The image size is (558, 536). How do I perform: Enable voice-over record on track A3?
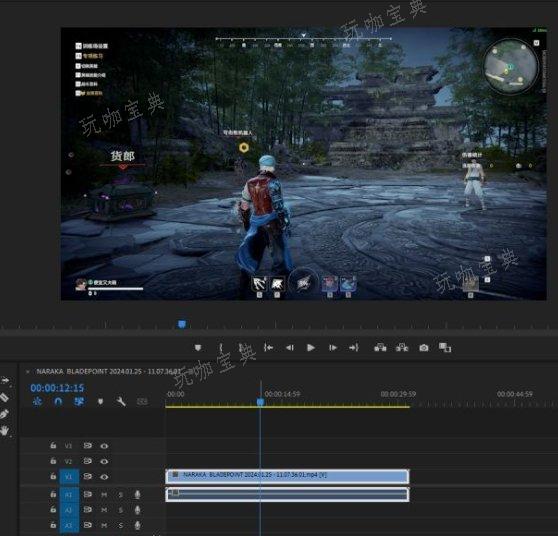pos(137,525)
